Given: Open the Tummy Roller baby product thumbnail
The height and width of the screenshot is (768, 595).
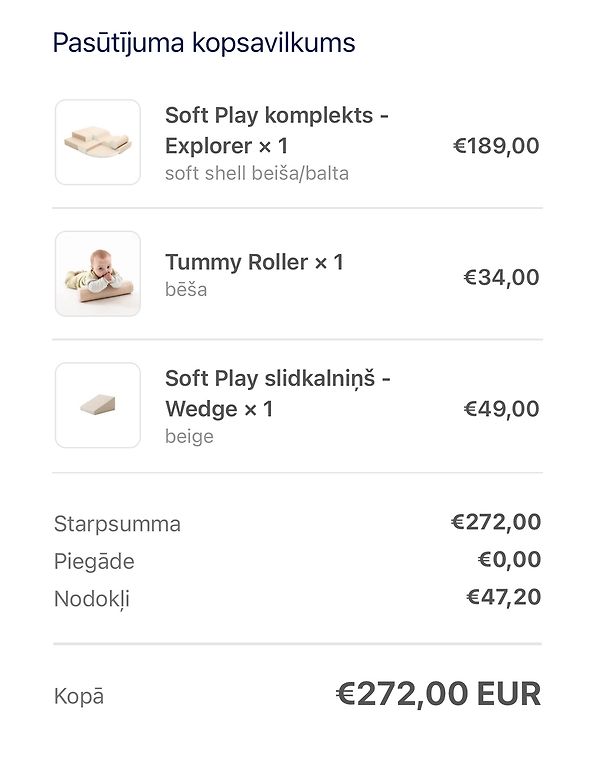Looking at the screenshot, I should [x=98, y=274].
